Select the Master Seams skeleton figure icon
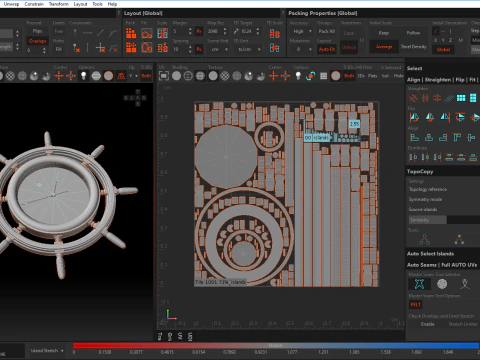This screenshot has width=480, height=360. (465, 284)
